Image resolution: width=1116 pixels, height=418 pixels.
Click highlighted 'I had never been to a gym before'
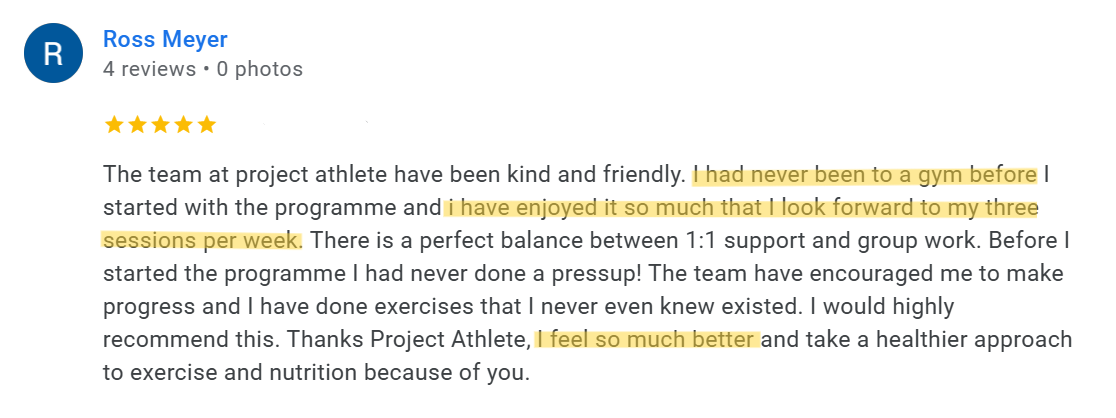click(865, 175)
